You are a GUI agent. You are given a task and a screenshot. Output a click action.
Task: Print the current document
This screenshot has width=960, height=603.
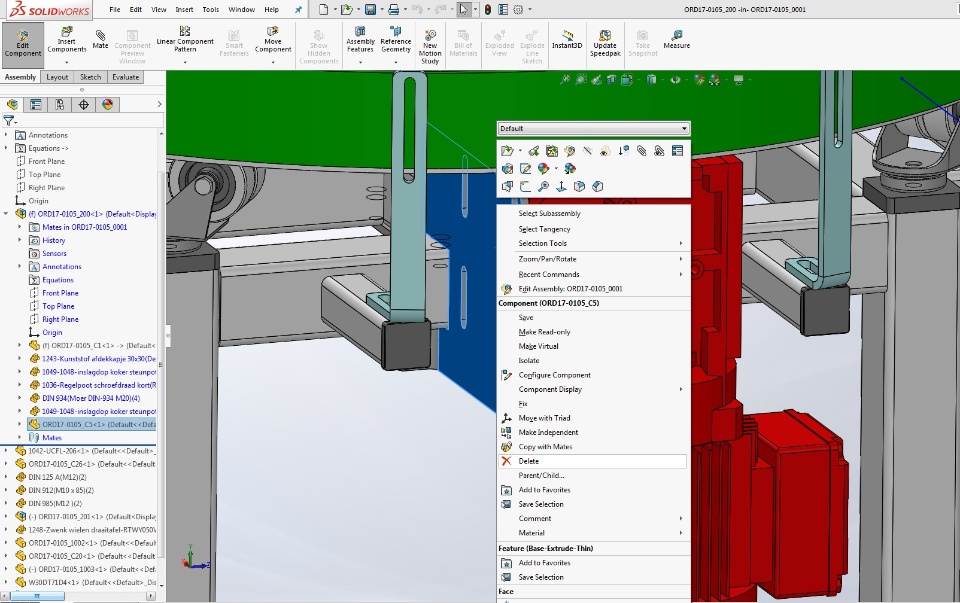tap(394, 9)
